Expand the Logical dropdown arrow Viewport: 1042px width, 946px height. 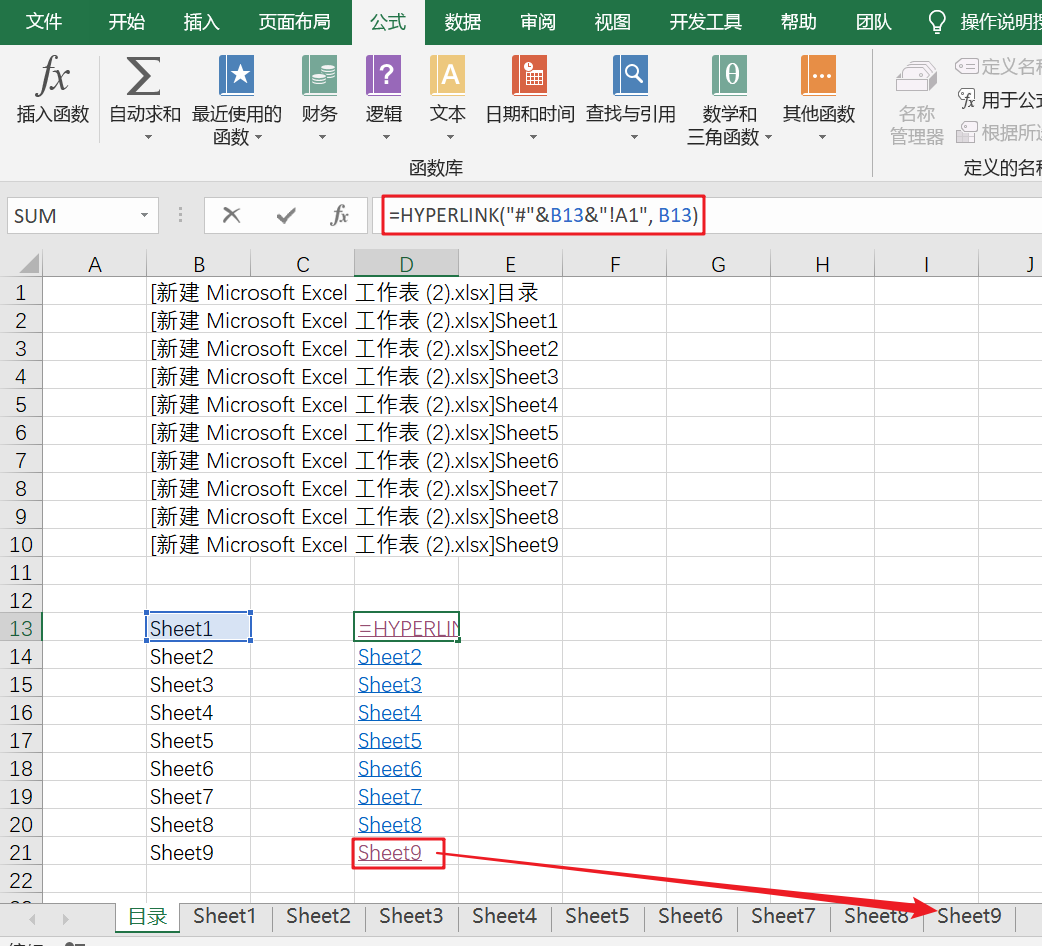click(386, 138)
